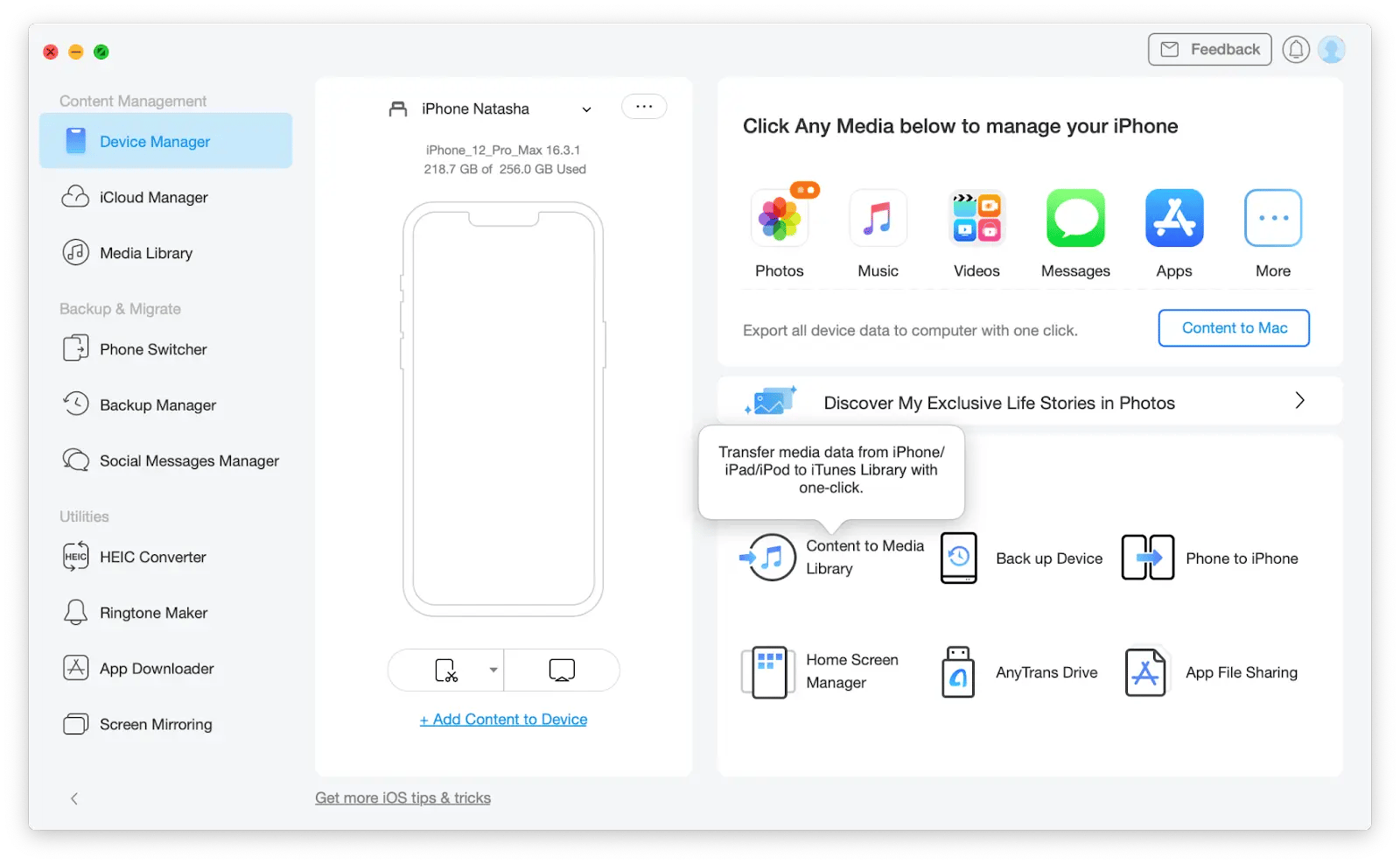Click the Phone to iPhone icon
Viewport: 1400px width, 864px height.
(x=1148, y=558)
